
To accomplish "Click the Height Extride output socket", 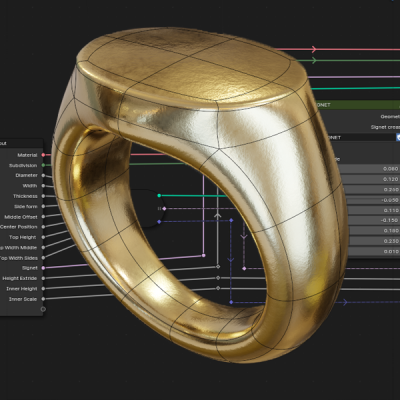I will (x=43, y=278).
